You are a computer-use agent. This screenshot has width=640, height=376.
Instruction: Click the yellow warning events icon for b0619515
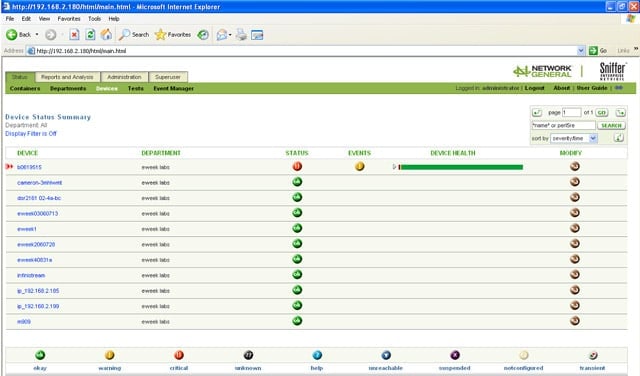click(360, 166)
